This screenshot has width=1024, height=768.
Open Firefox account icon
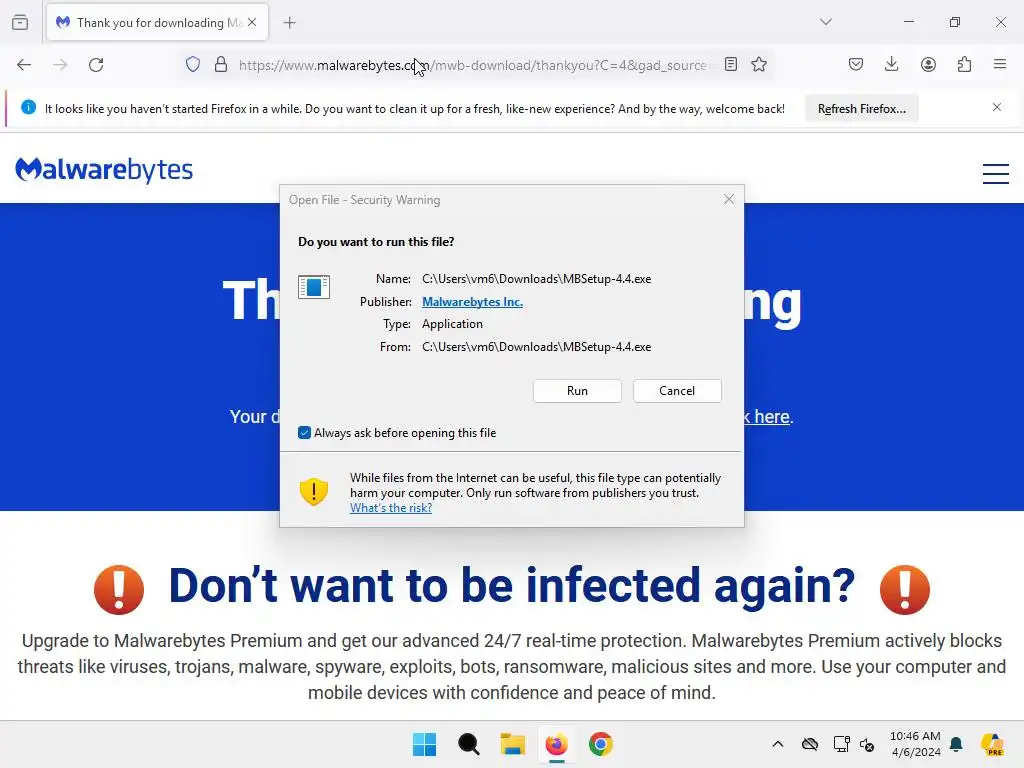pos(928,64)
